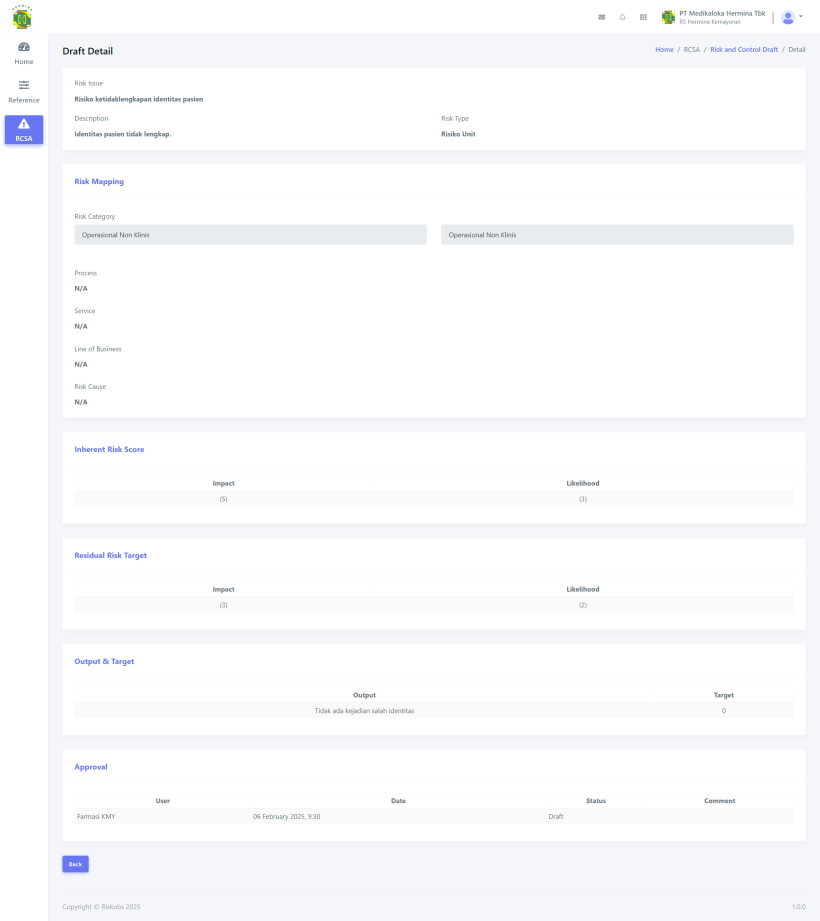Click the Approval section heading
Viewport: 820px width, 921px height.
(x=91, y=767)
